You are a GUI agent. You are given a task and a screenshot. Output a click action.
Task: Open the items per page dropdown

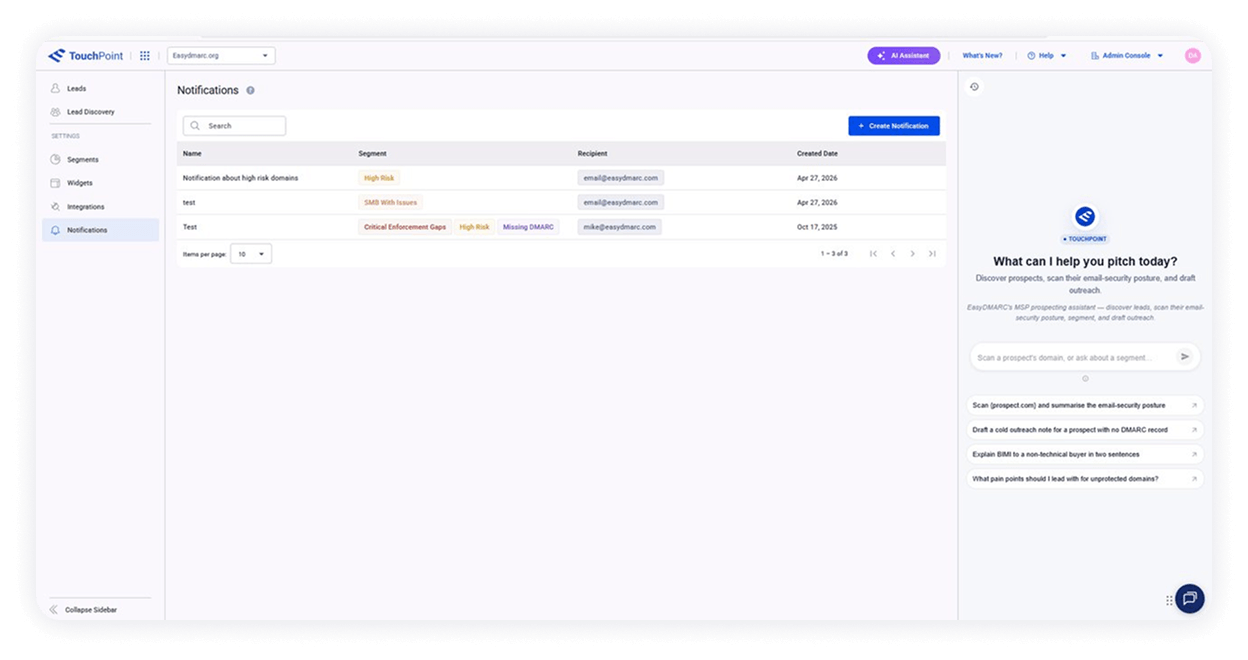coord(251,254)
